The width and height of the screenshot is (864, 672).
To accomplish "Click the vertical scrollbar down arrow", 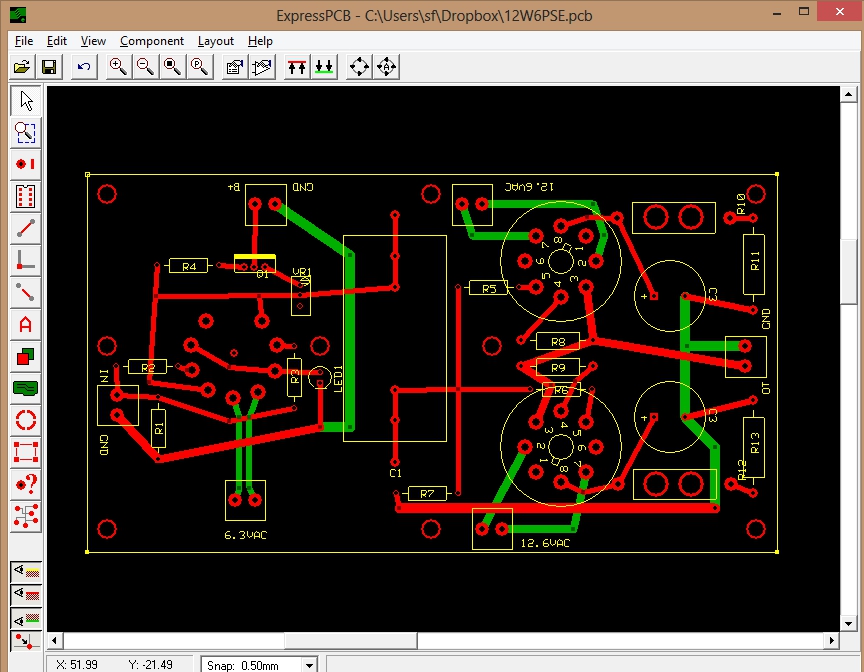I will click(x=849, y=624).
